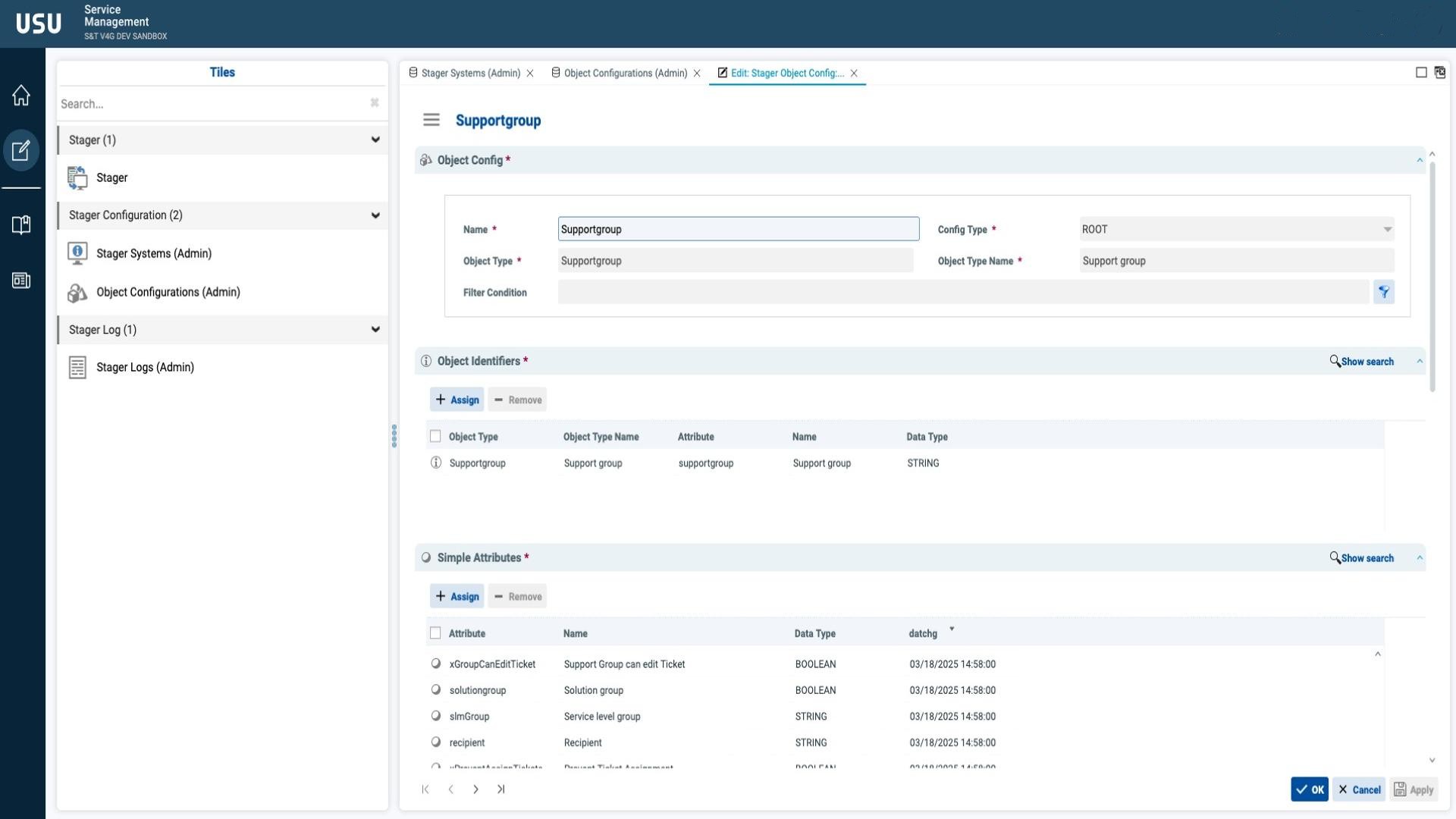Open the hamburger menu beside Supportgroup
The width and height of the screenshot is (1456, 819).
(x=431, y=120)
